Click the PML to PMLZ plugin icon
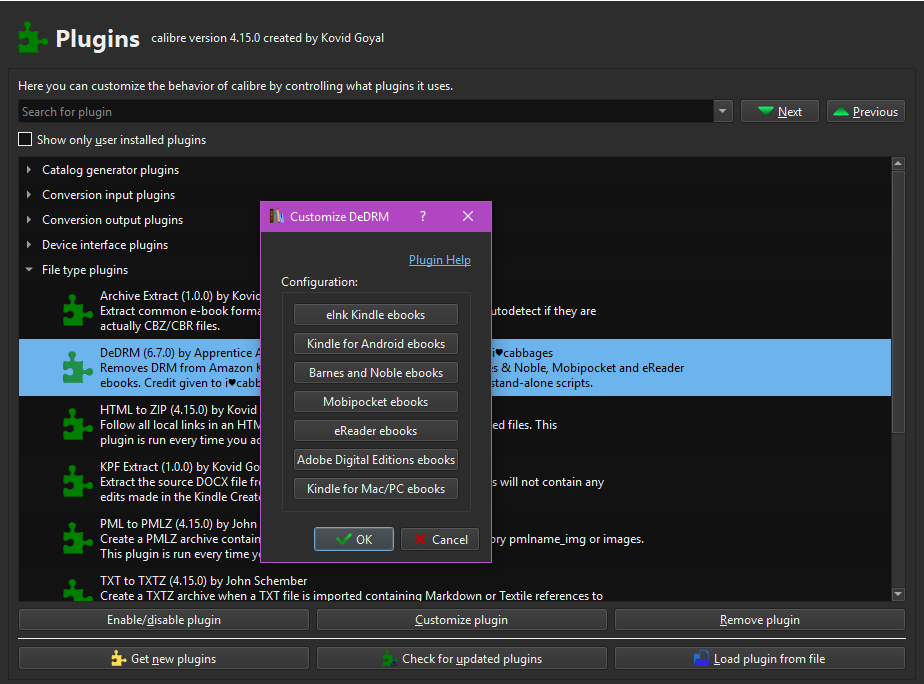Screen dimensions: 924x684 point(77,538)
